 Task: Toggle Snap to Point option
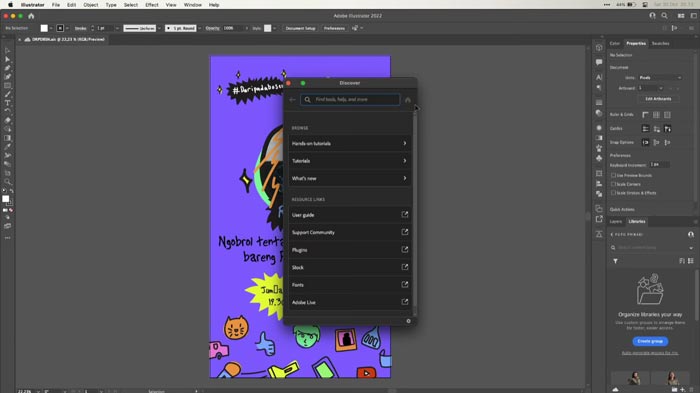tap(645, 142)
